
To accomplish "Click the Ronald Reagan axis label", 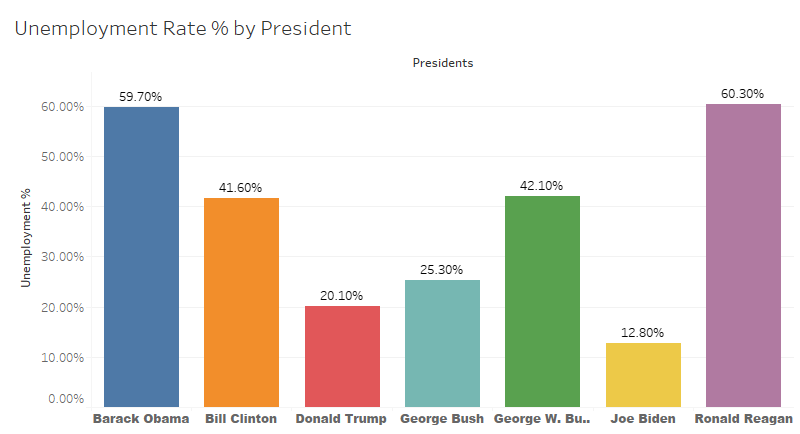I will coord(743,419).
